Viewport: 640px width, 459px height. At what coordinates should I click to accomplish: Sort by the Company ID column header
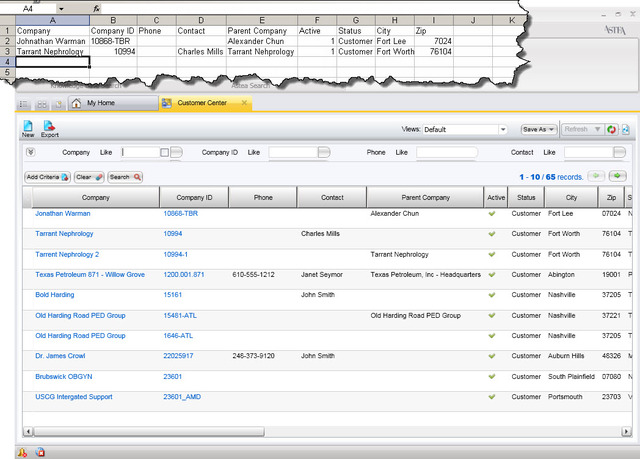tap(194, 197)
